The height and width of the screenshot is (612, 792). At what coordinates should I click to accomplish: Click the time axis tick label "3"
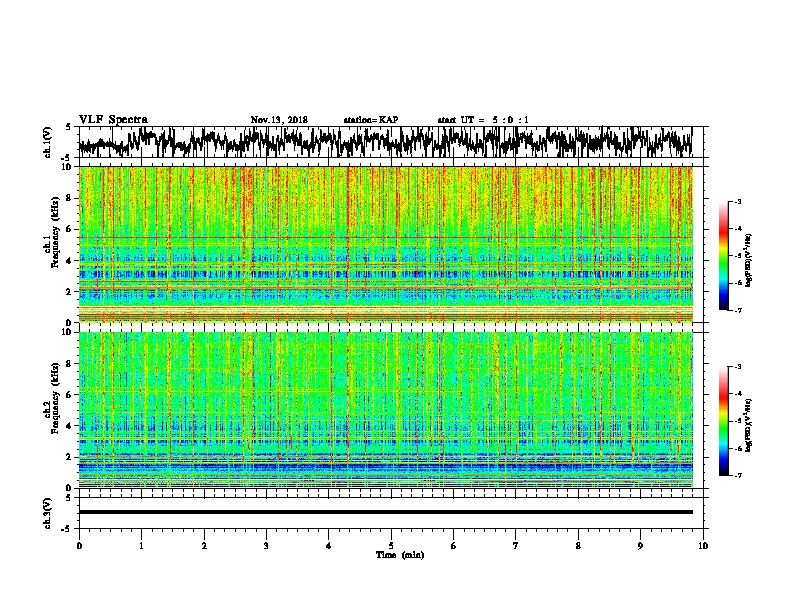[x=266, y=545]
